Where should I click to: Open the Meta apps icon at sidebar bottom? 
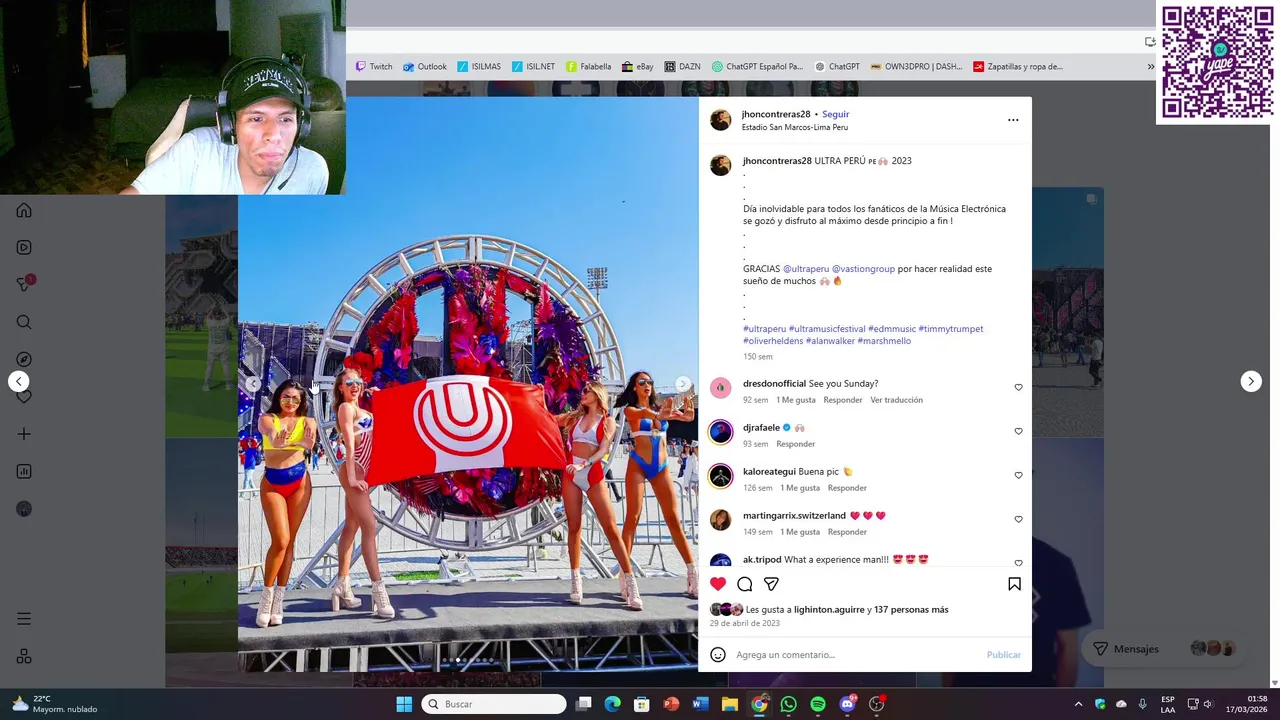24,656
